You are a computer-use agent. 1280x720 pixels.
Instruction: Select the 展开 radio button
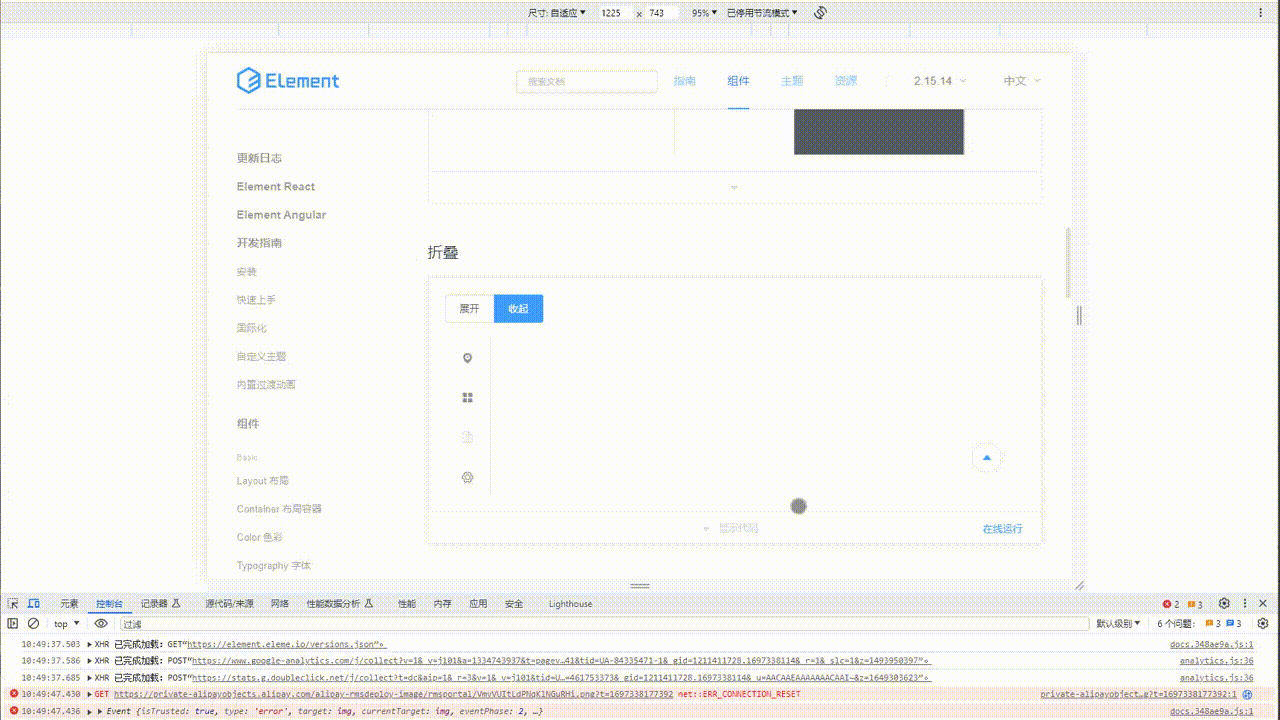pos(470,309)
